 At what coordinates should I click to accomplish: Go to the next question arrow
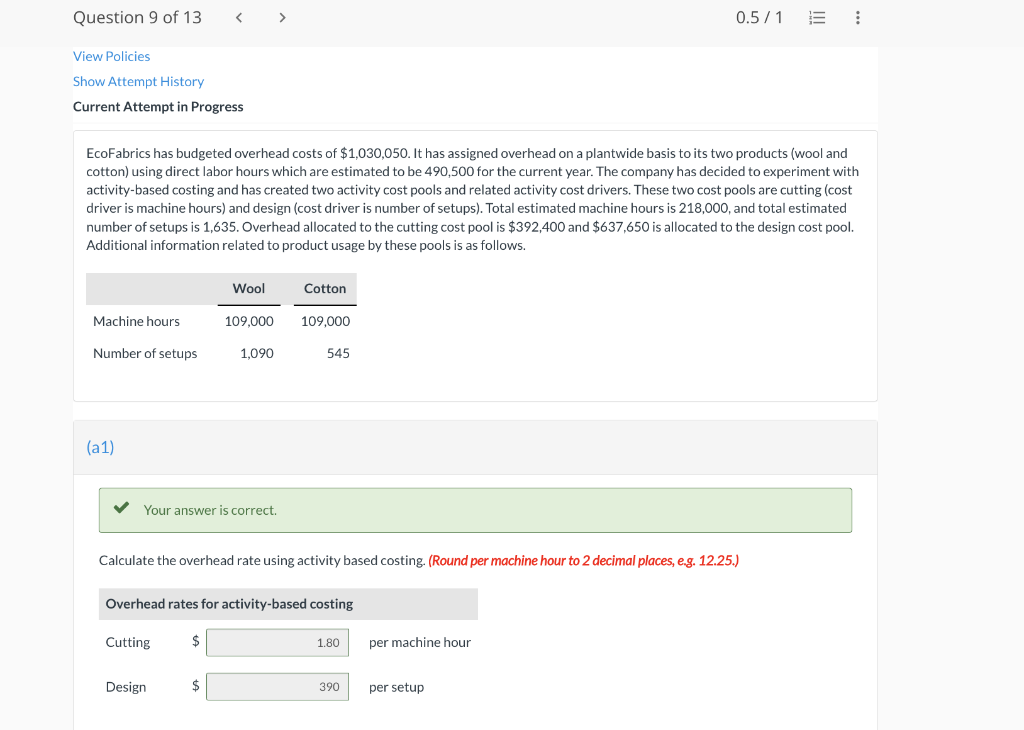click(282, 18)
